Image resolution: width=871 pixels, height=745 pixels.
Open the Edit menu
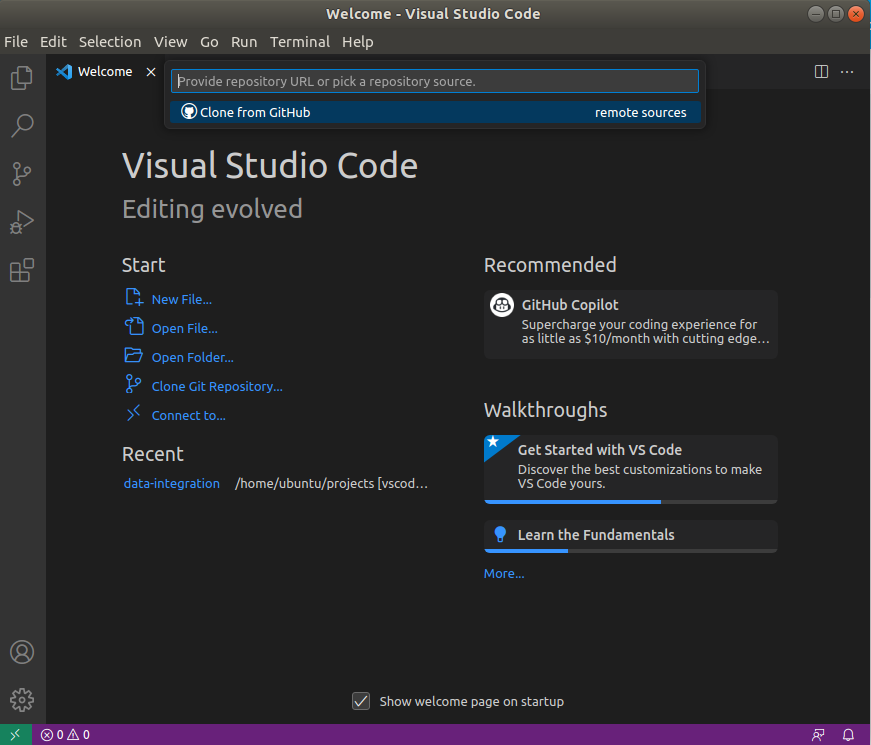(53, 42)
